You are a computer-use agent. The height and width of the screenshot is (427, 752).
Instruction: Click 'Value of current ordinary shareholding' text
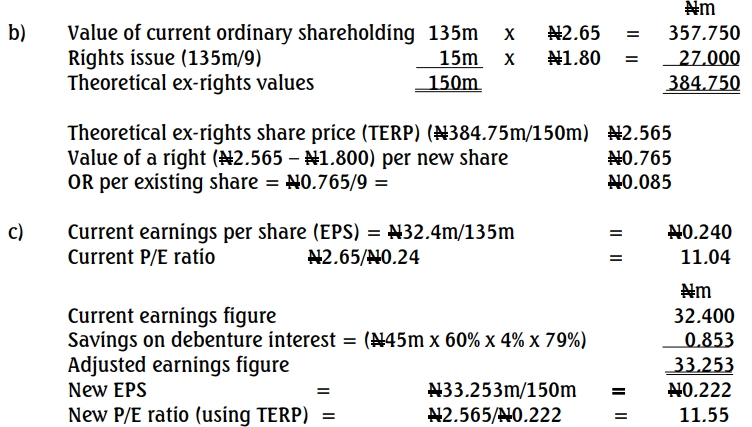240,33
